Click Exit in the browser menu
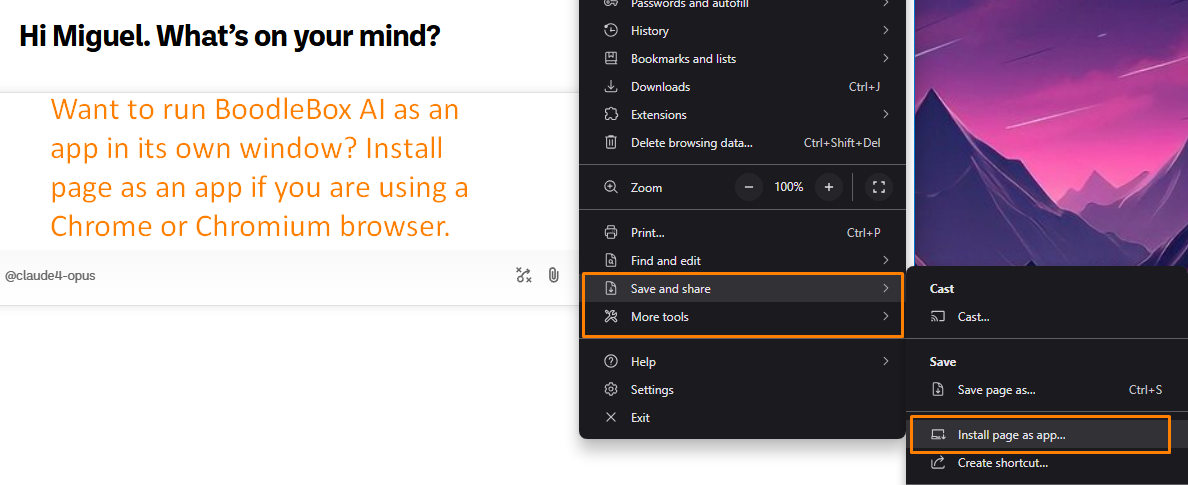 [640, 418]
